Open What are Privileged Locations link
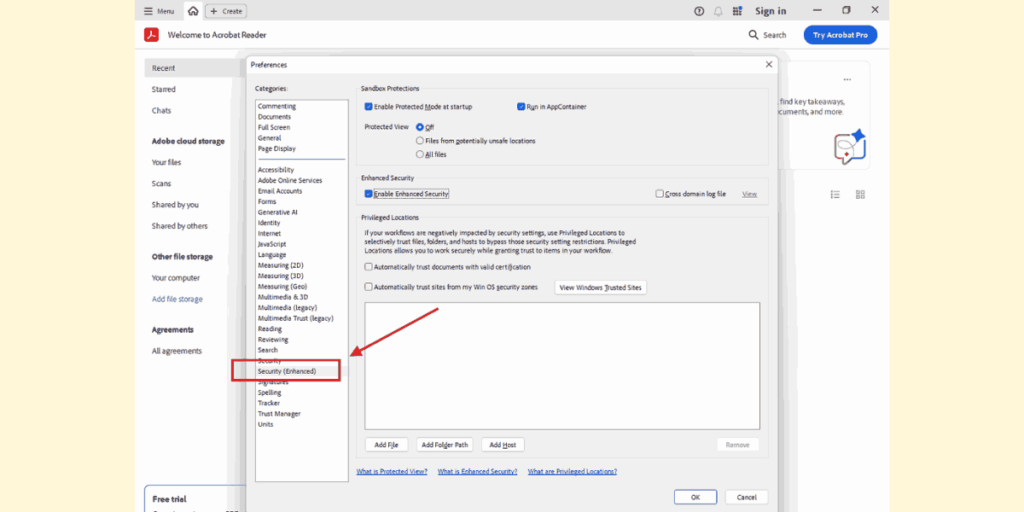The height and width of the screenshot is (512, 1024). [x=572, y=472]
